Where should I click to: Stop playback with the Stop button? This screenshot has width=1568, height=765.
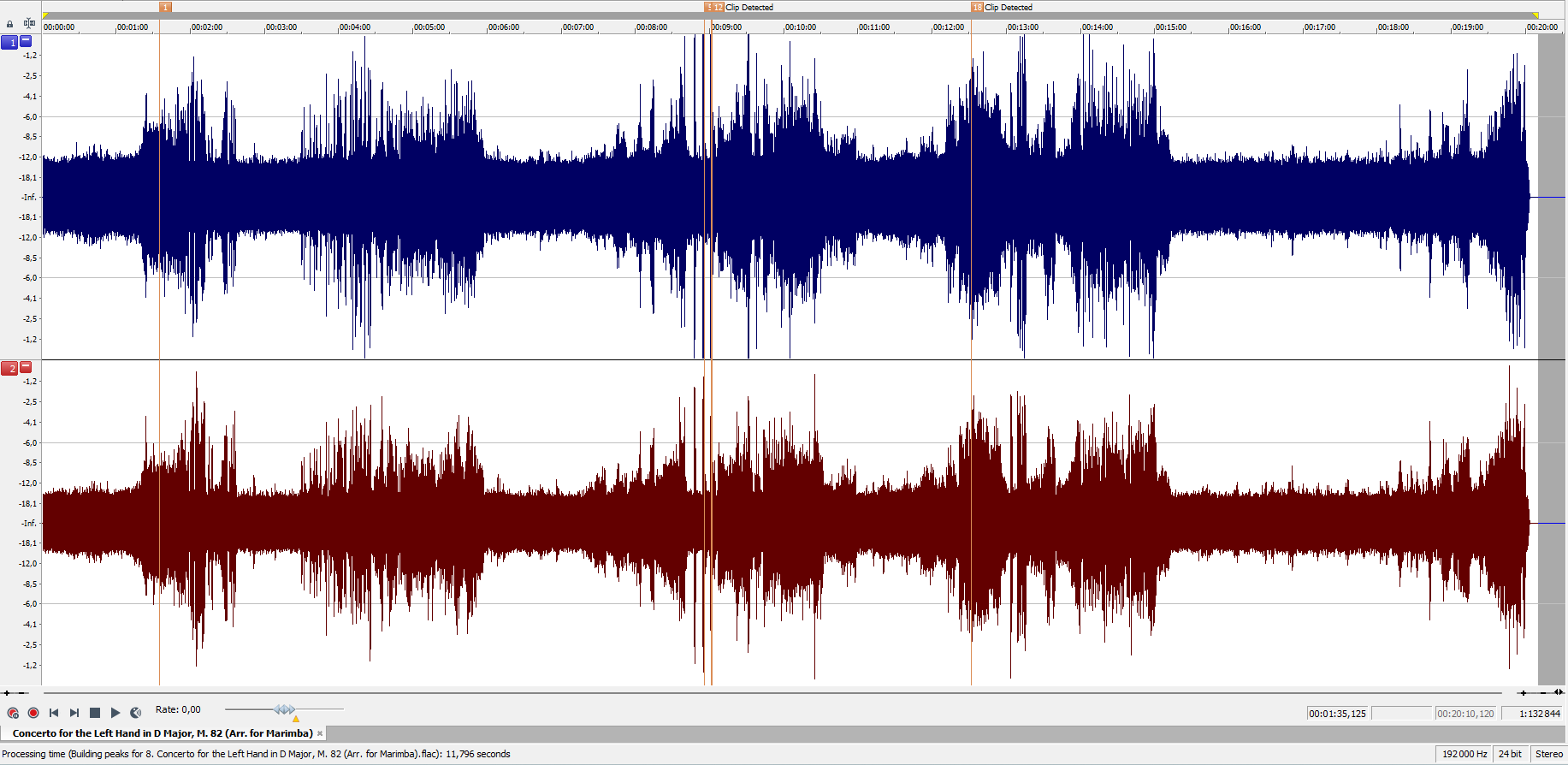[x=95, y=713]
